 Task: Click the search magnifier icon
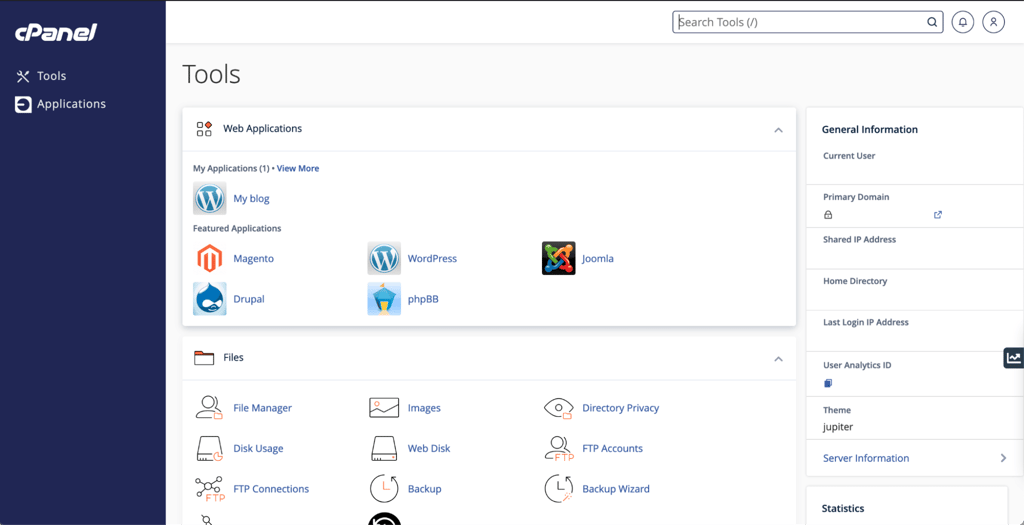point(932,22)
